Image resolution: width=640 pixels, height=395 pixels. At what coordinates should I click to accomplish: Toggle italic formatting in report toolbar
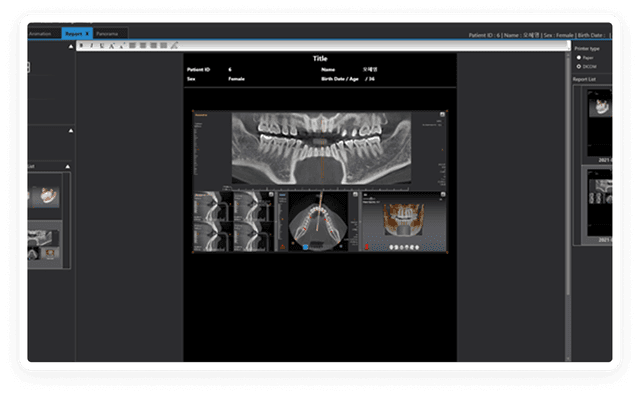pos(91,45)
